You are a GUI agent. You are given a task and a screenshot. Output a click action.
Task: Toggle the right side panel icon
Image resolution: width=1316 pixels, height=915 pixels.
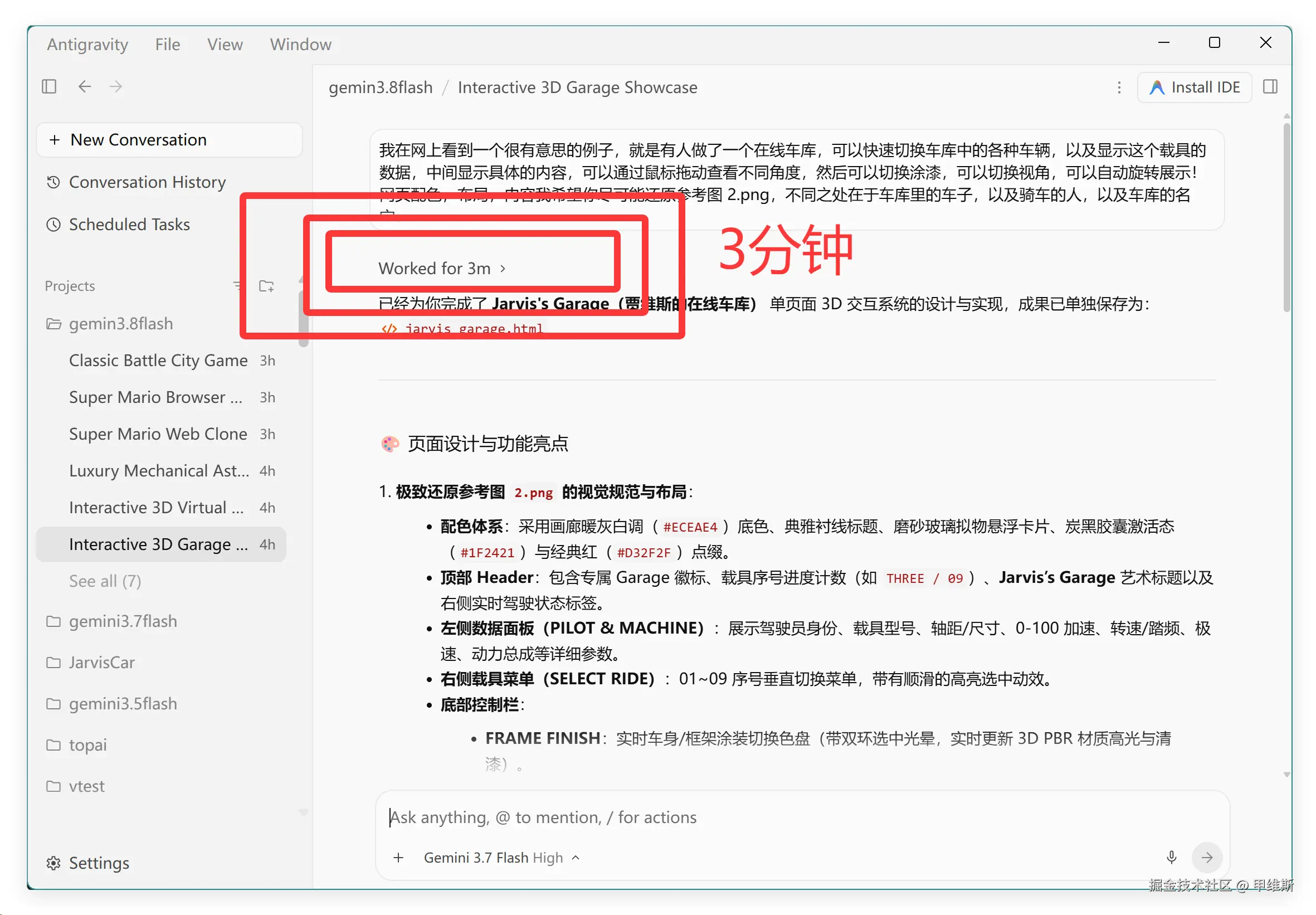pyautogui.click(x=1270, y=86)
